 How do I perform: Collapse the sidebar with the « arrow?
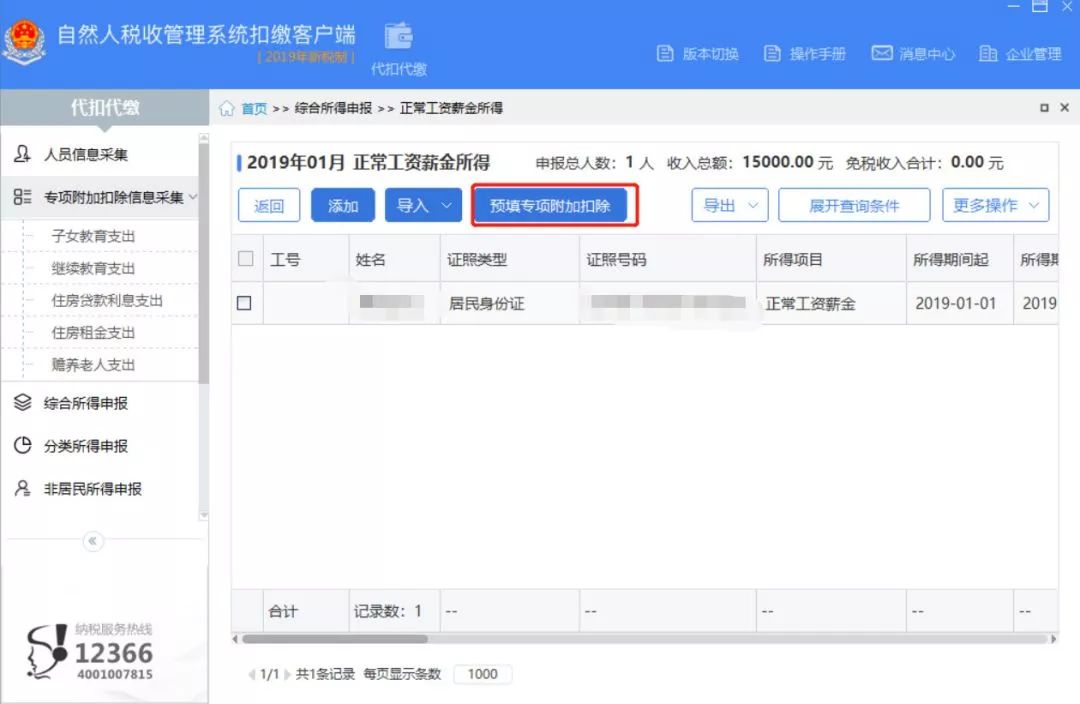point(92,541)
